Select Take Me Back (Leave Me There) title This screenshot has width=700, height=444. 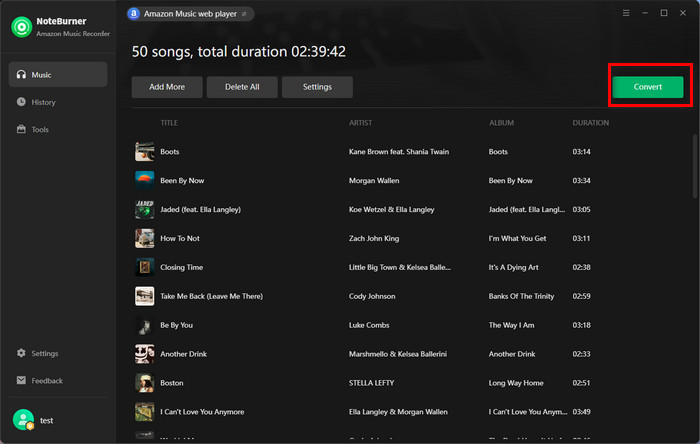tap(212, 296)
